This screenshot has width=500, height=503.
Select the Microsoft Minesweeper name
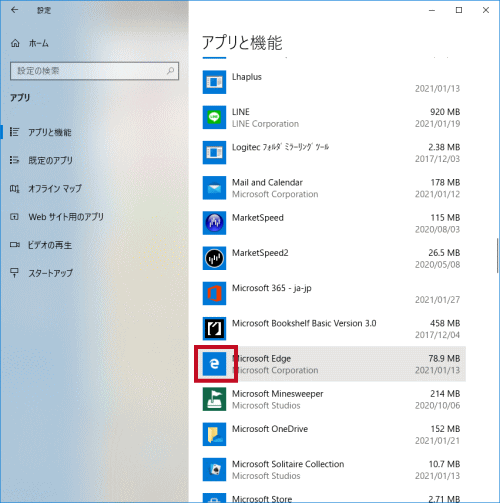[x=278, y=394]
